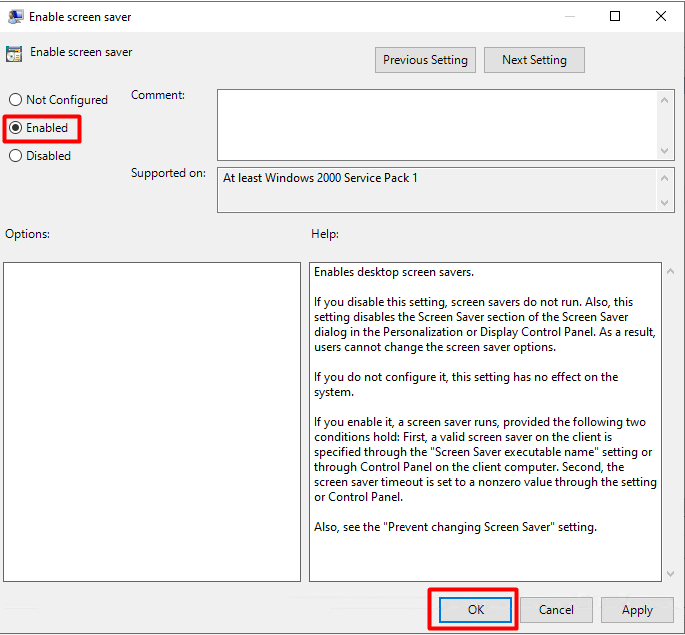Screen dimensions: 685x635
Task: Click 'Also, see the "Prevent changing Screen Saver"' text
Action: (455, 527)
